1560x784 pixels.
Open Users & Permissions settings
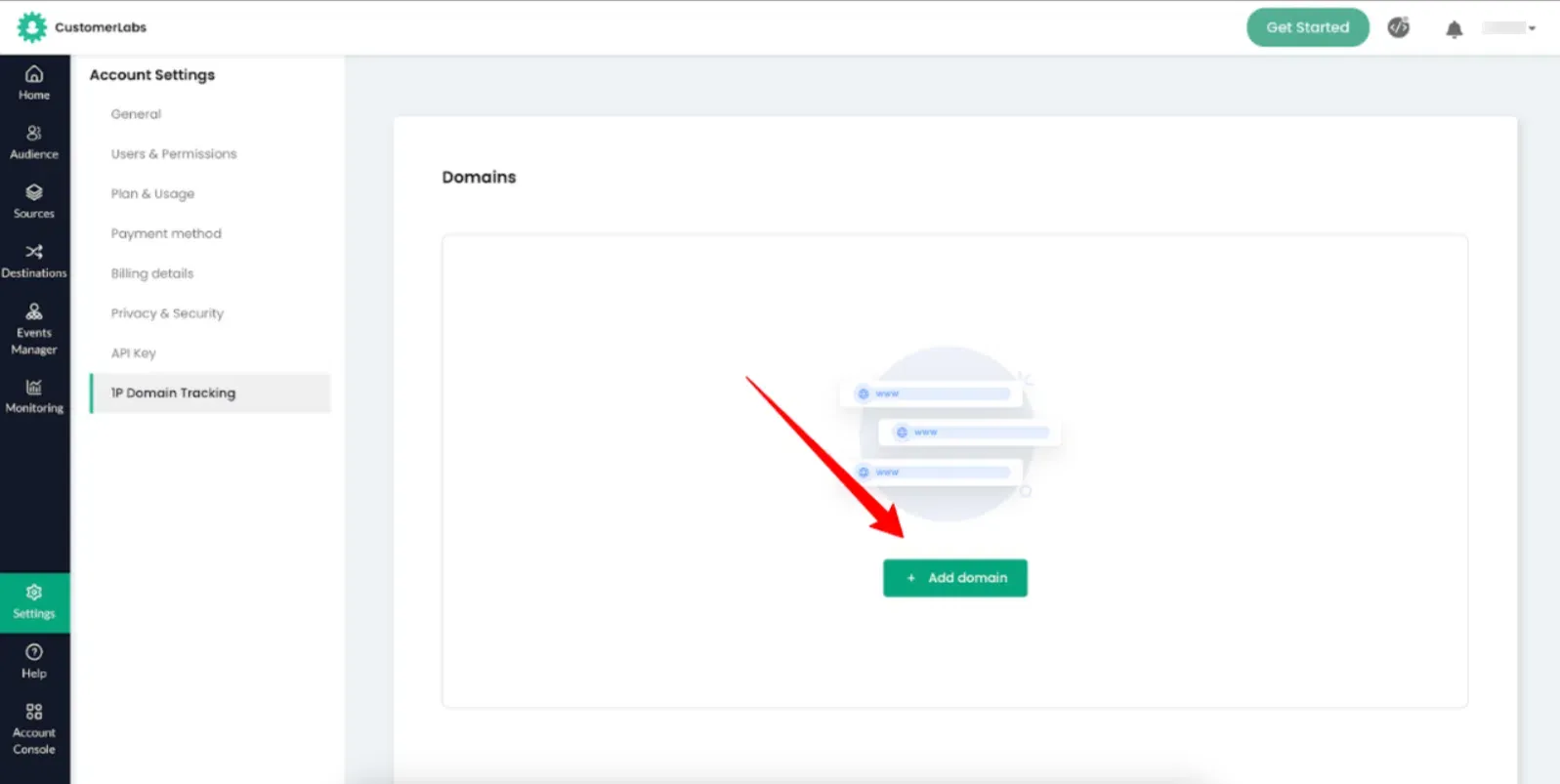tap(174, 154)
